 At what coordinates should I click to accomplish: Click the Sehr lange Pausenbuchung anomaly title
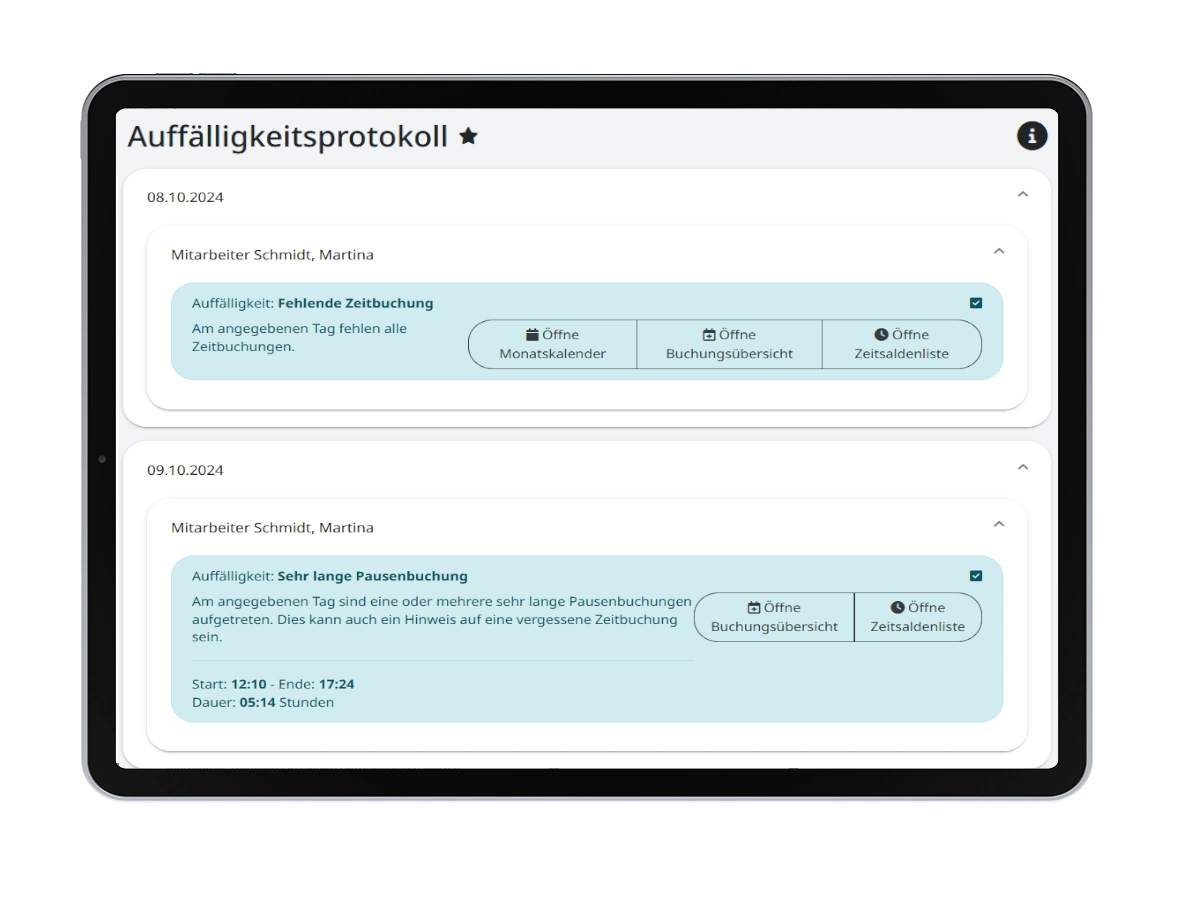click(372, 576)
